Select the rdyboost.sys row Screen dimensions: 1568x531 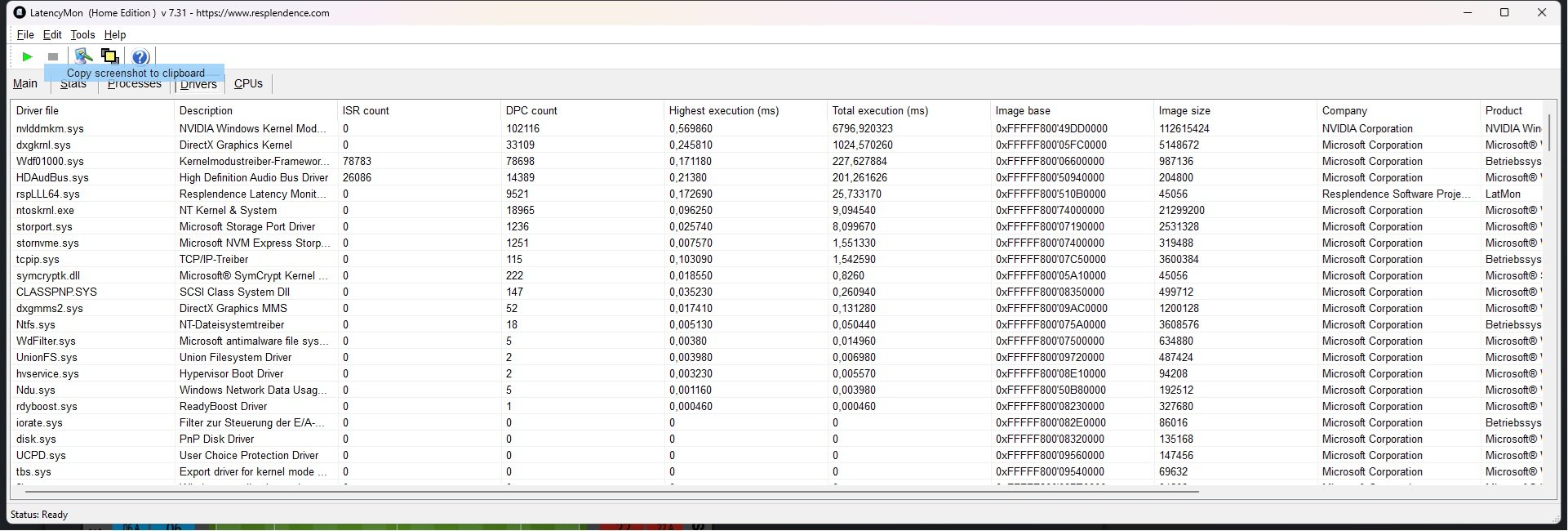point(777,406)
